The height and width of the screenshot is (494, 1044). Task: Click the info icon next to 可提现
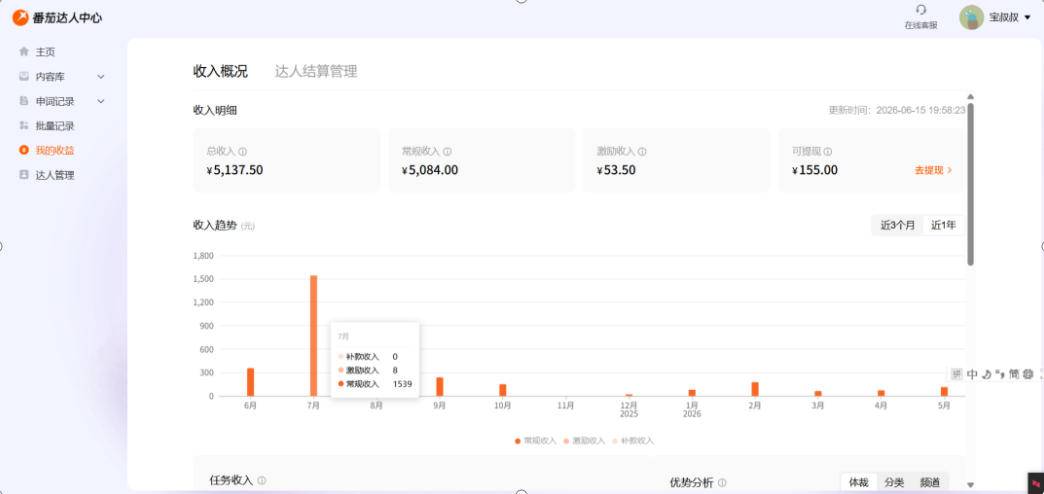[828, 152]
